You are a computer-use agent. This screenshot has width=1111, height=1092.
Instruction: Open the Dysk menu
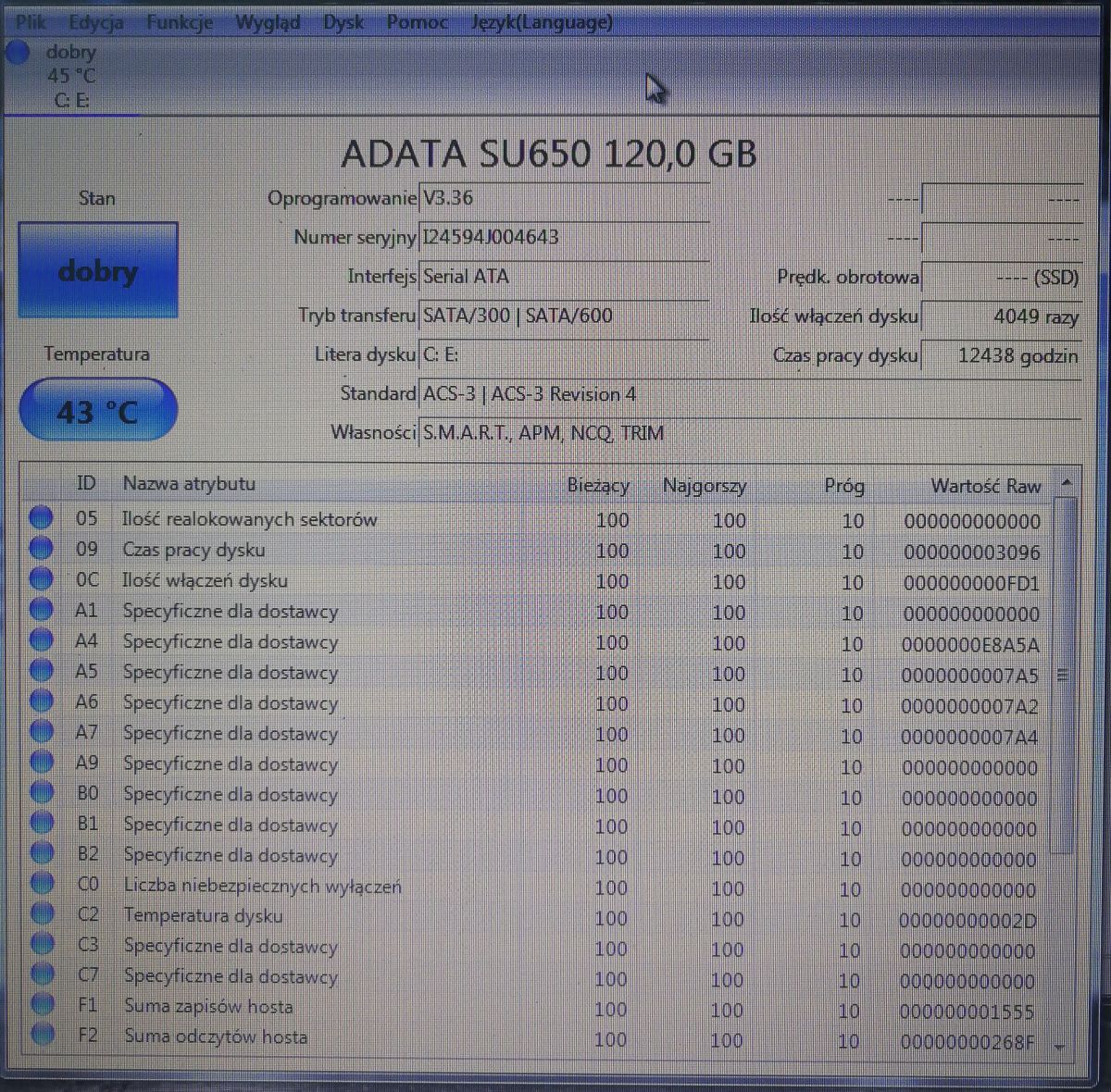(343, 21)
